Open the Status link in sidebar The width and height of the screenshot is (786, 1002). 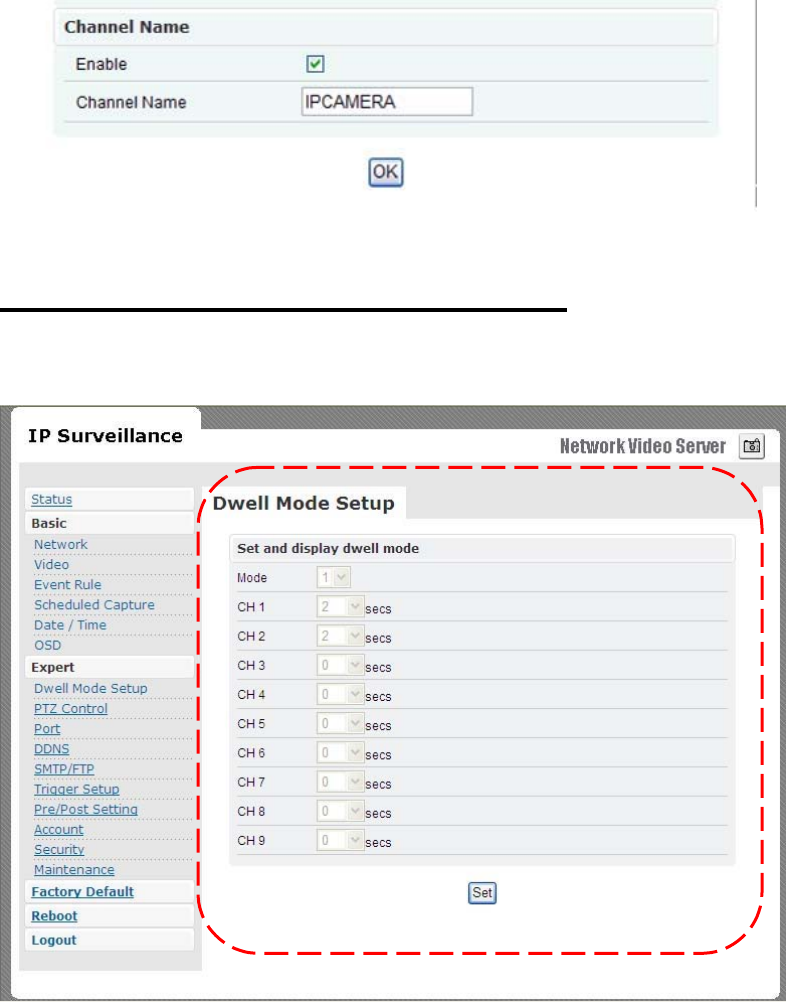[x=52, y=499]
